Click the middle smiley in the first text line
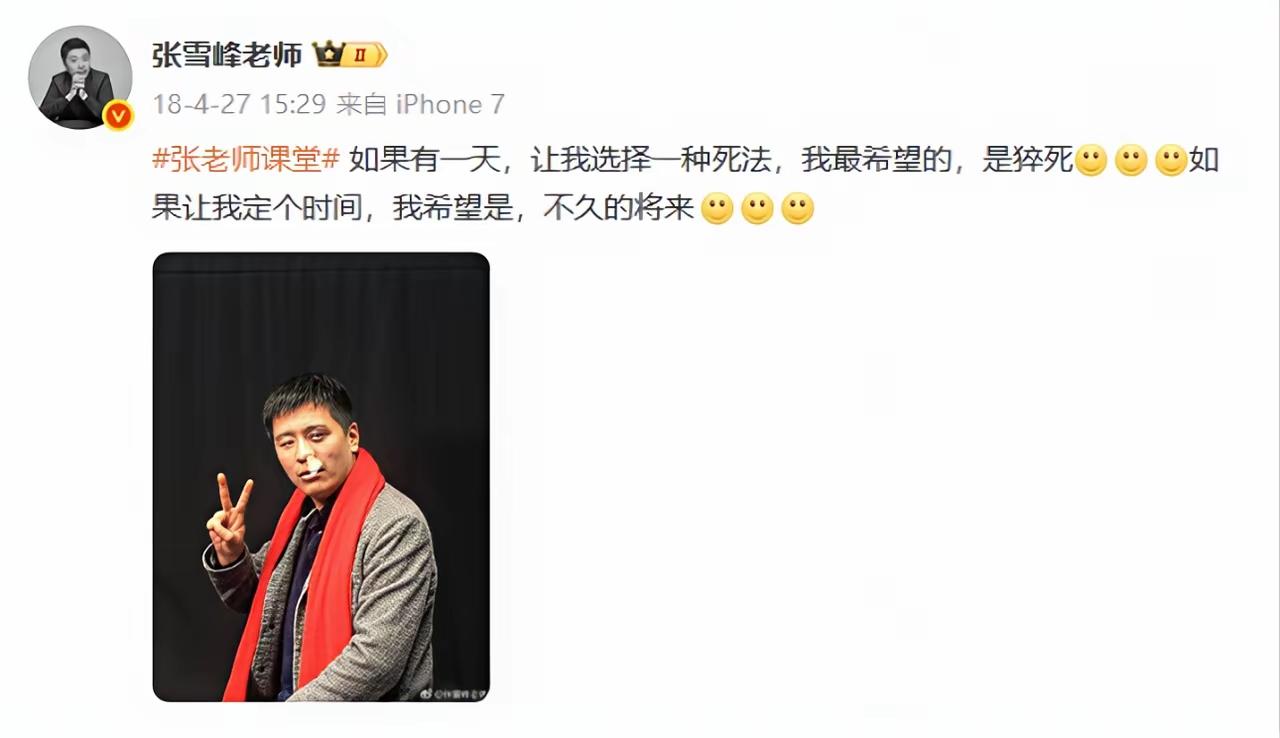Viewport: 1280px width, 738px height. coord(1131,161)
